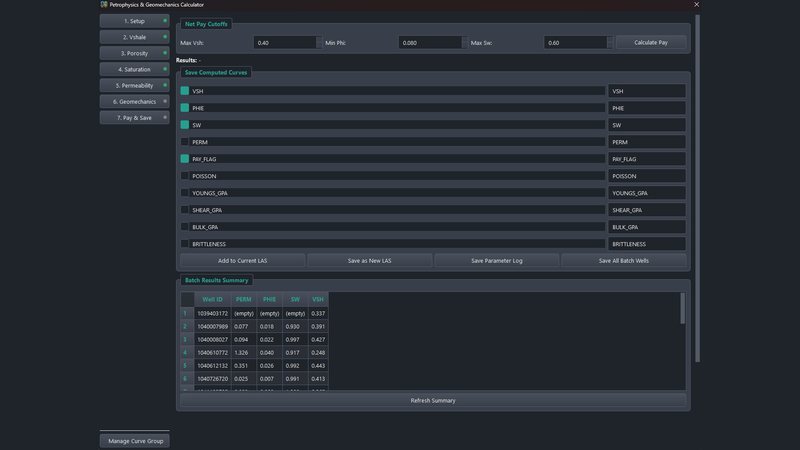Image resolution: width=800 pixels, height=450 pixels.
Task: Uncheck the SW curve checkbox
Action: point(185,124)
